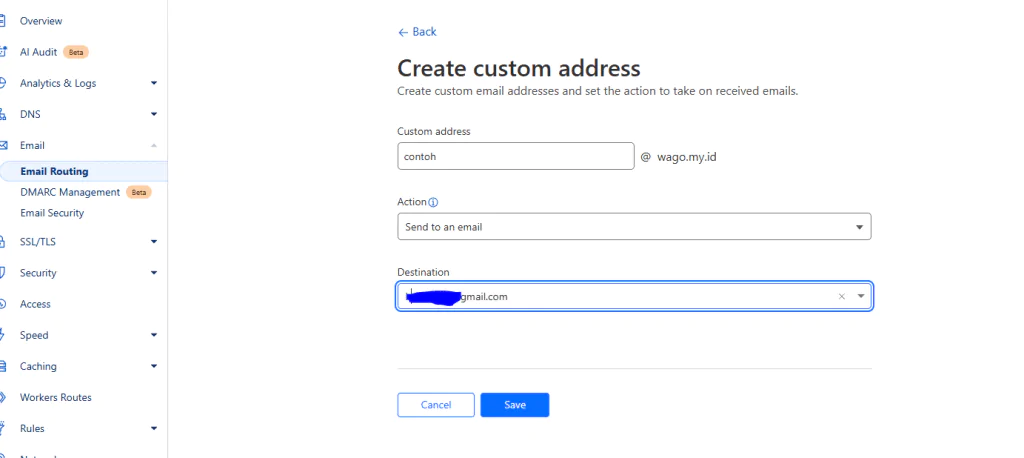This screenshot has width=1024, height=458.
Task: Click the Rules sidebar icon
Action: tap(4, 428)
